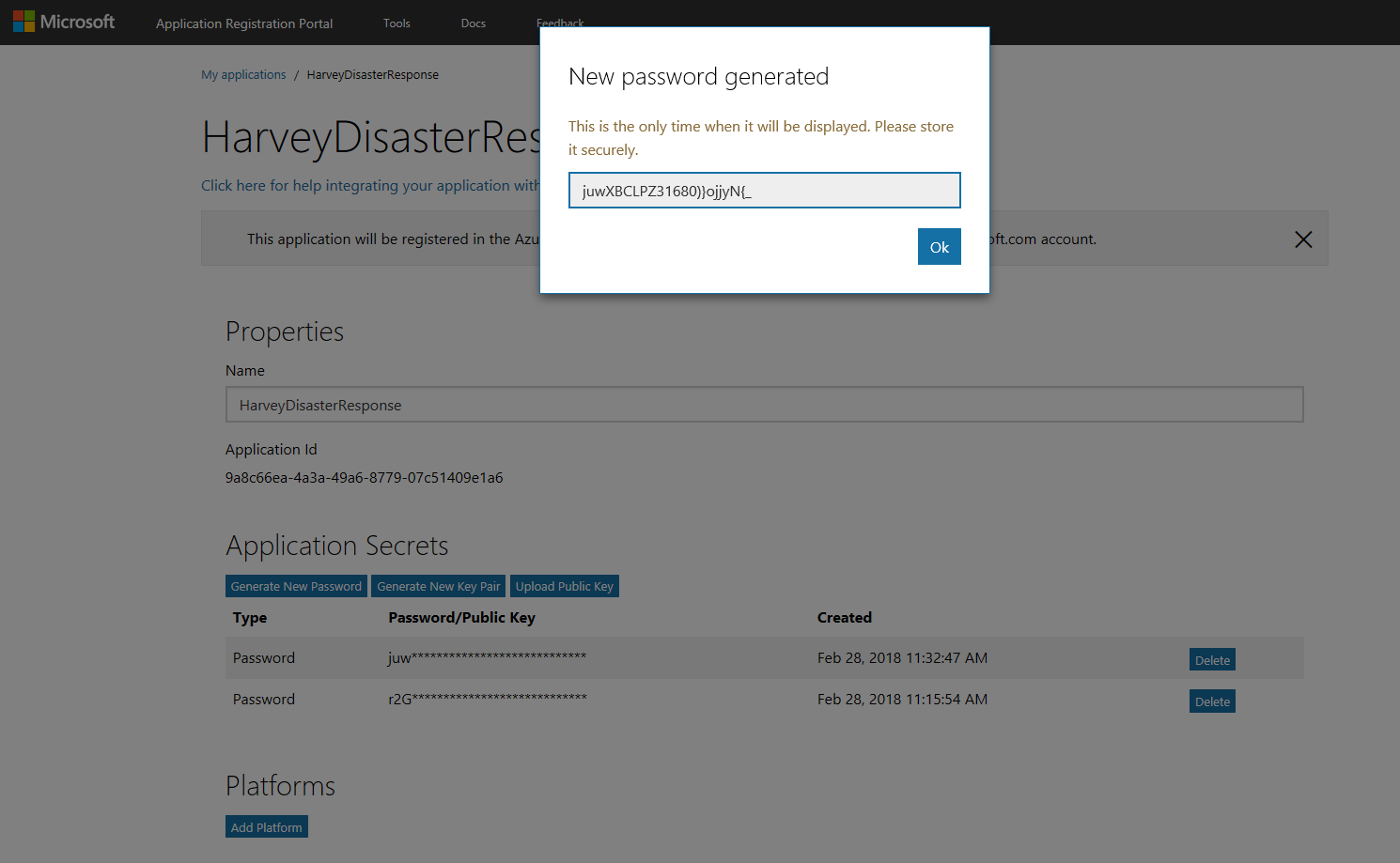This screenshot has height=863, width=1400.
Task: Click the Type column header
Action: pos(250,617)
